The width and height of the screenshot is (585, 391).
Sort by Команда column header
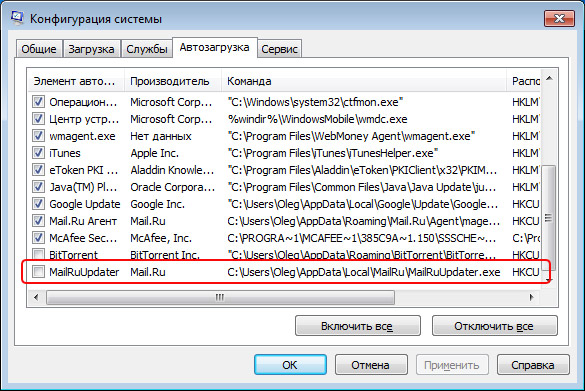click(x=364, y=81)
